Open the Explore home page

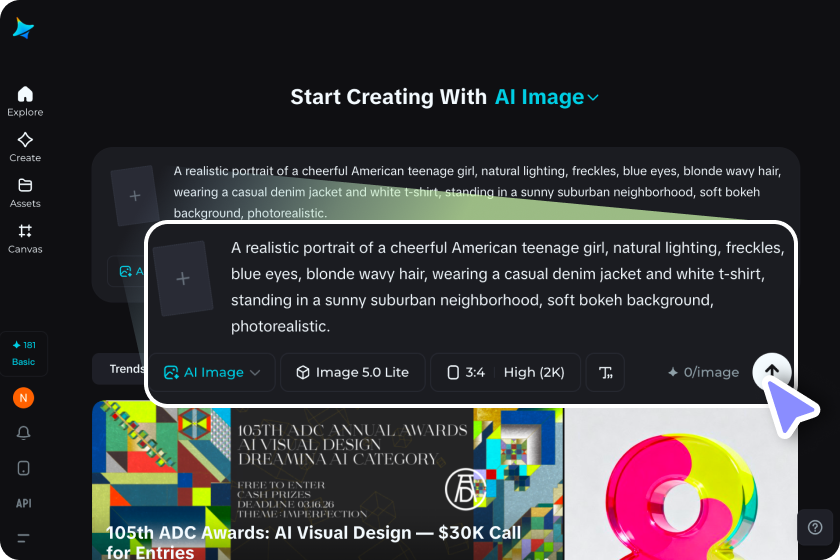(25, 101)
